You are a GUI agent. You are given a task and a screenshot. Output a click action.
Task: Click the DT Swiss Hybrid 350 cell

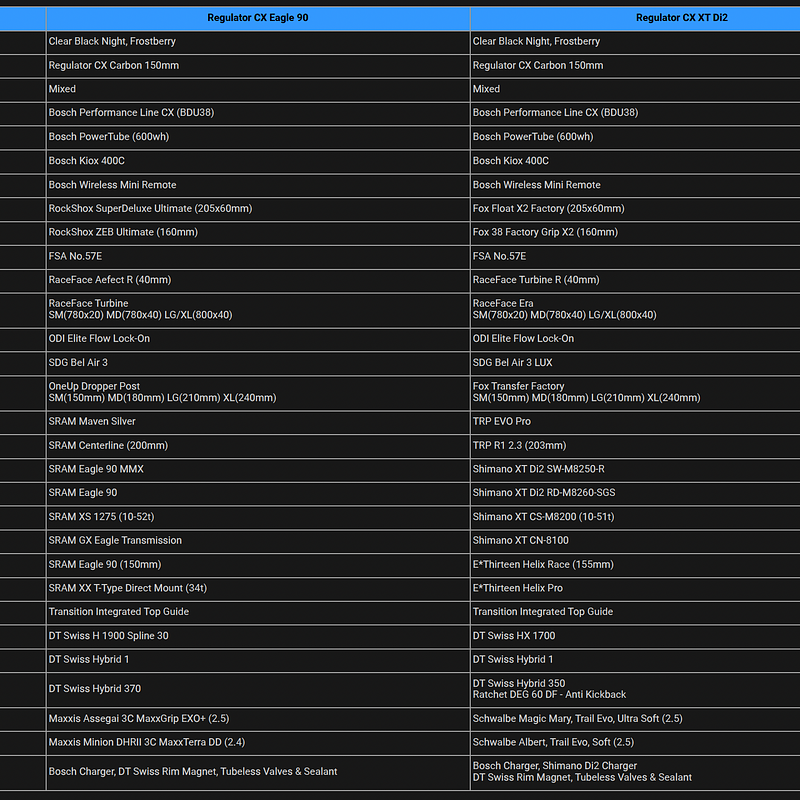(635, 689)
